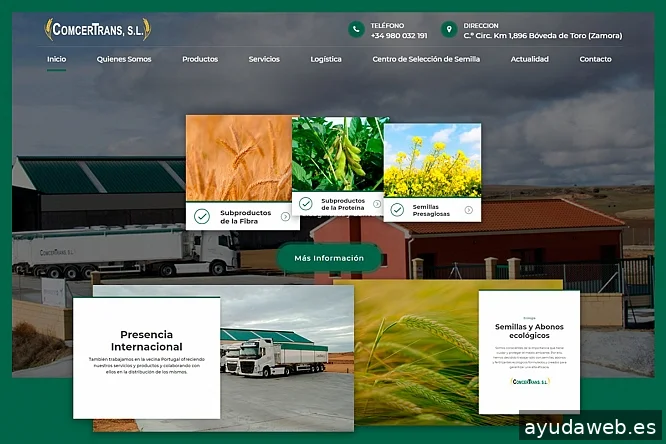Click the location pin icon beside Direccion

point(449,30)
